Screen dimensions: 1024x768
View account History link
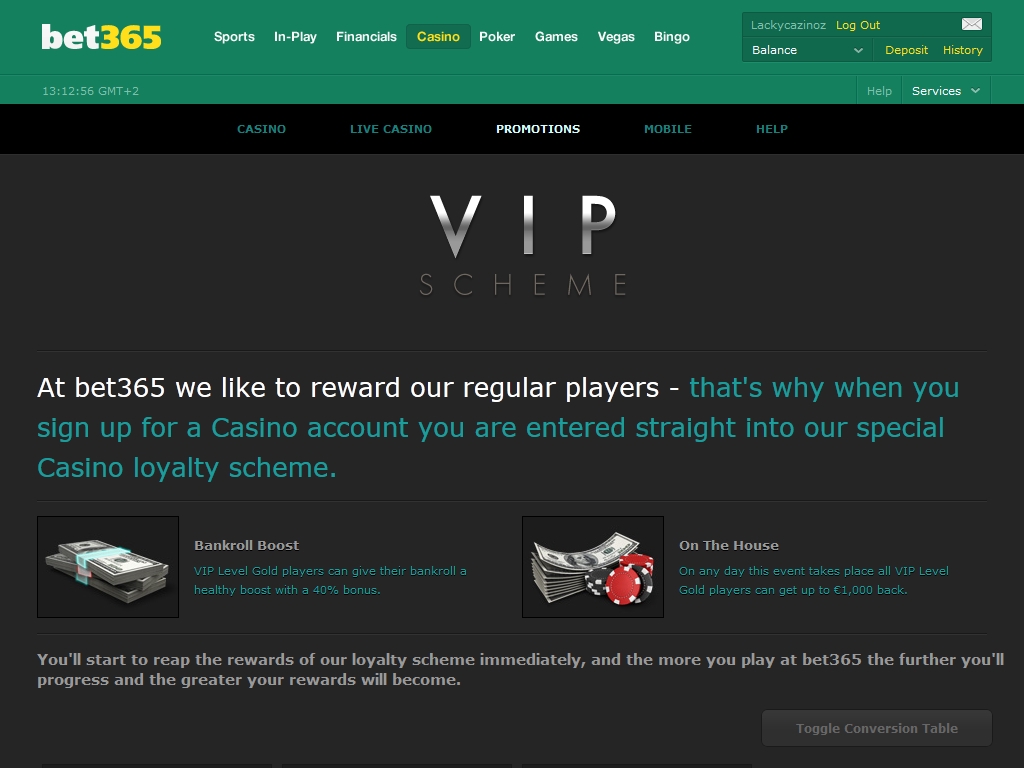963,50
